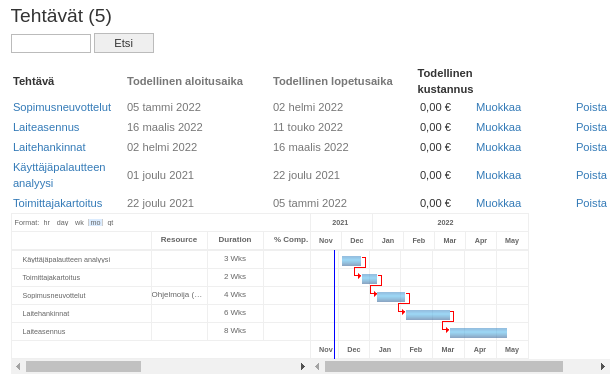Click the Todellinen lopetusaika column header
The image size is (616, 374).
pos(333,81)
